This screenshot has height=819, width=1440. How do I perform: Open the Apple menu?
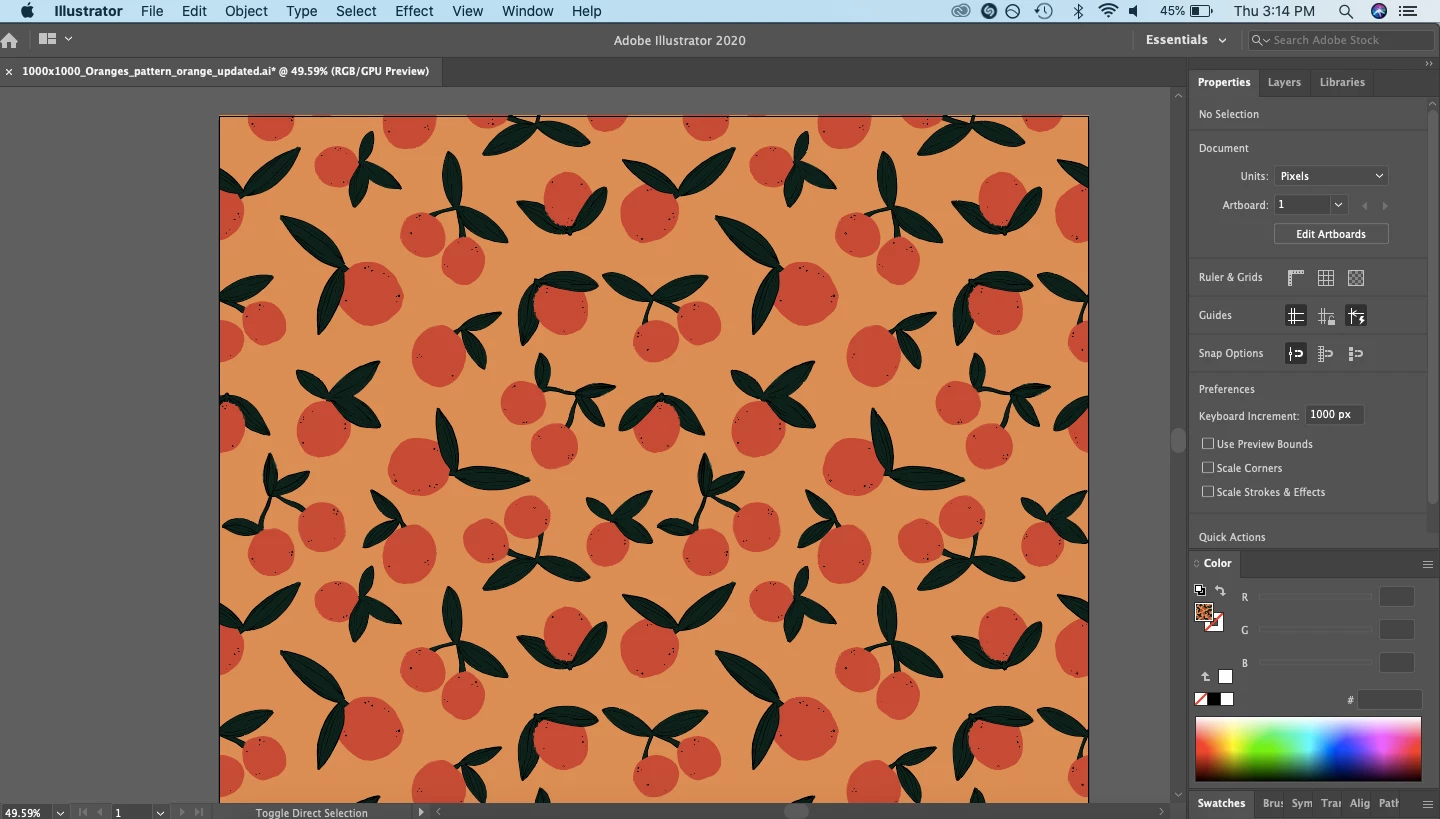(27, 11)
